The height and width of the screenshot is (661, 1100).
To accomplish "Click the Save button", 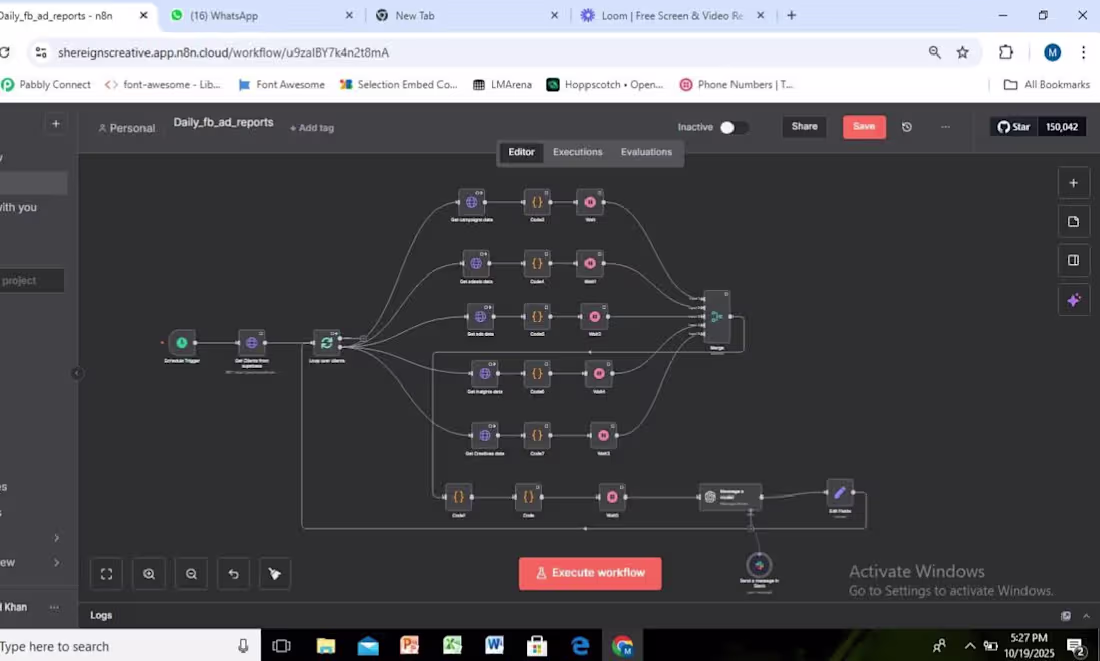I will [x=864, y=127].
